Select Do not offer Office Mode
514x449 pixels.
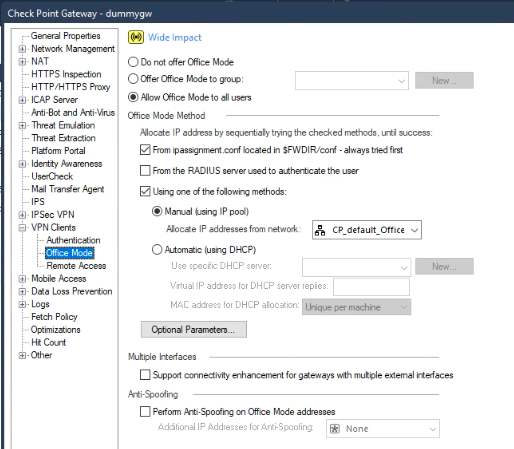133,62
